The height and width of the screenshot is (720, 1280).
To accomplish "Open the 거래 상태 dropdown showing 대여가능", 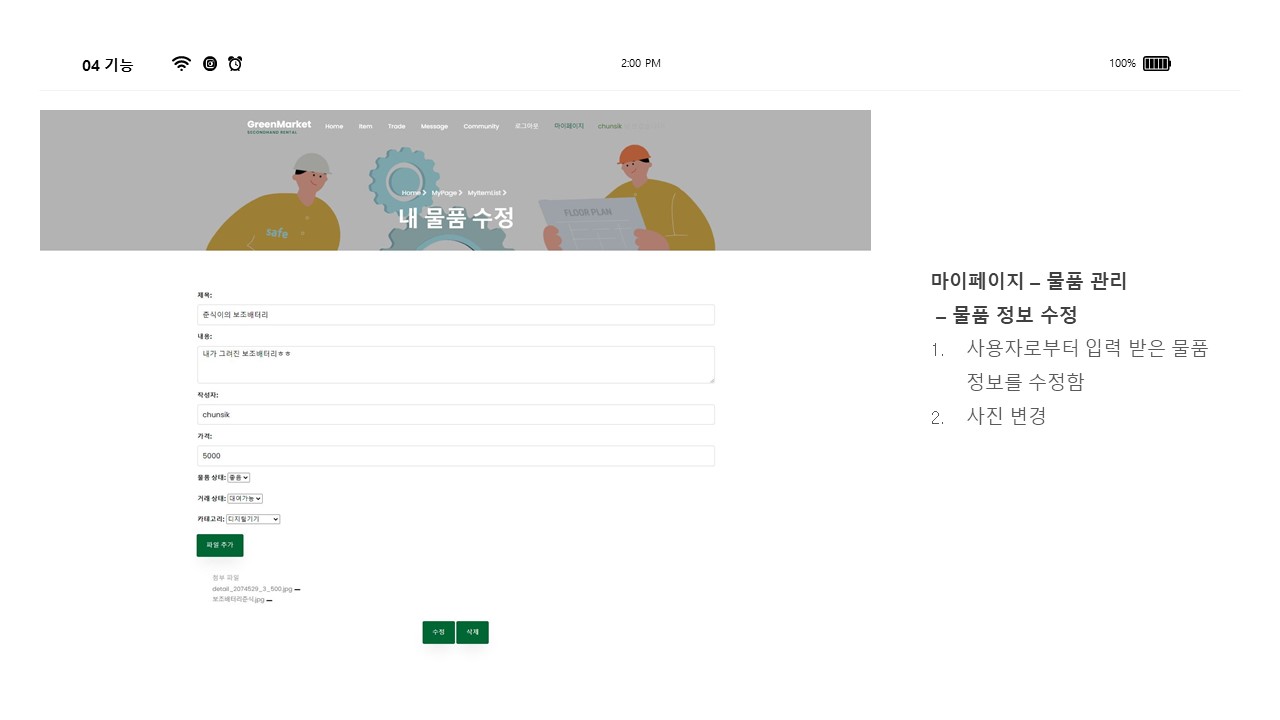I will (x=245, y=498).
